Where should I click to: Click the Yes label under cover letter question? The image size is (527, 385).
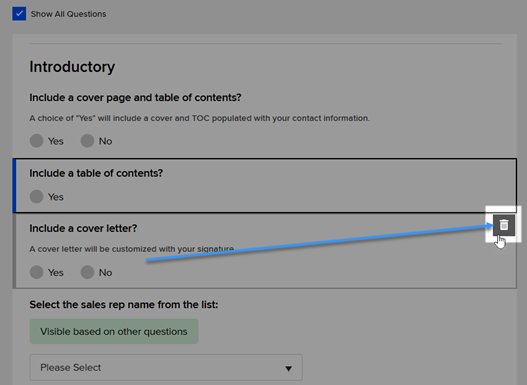coord(56,272)
